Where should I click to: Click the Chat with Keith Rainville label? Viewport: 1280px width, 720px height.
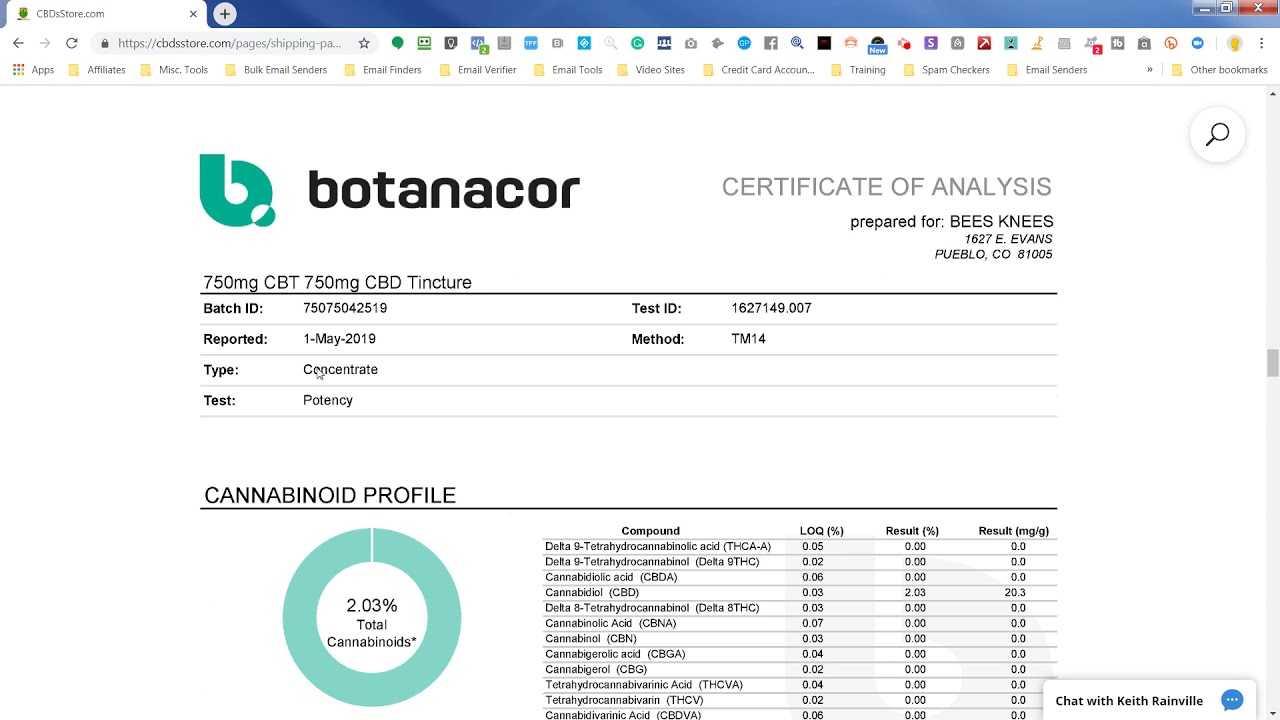[x=1129, y=701]
